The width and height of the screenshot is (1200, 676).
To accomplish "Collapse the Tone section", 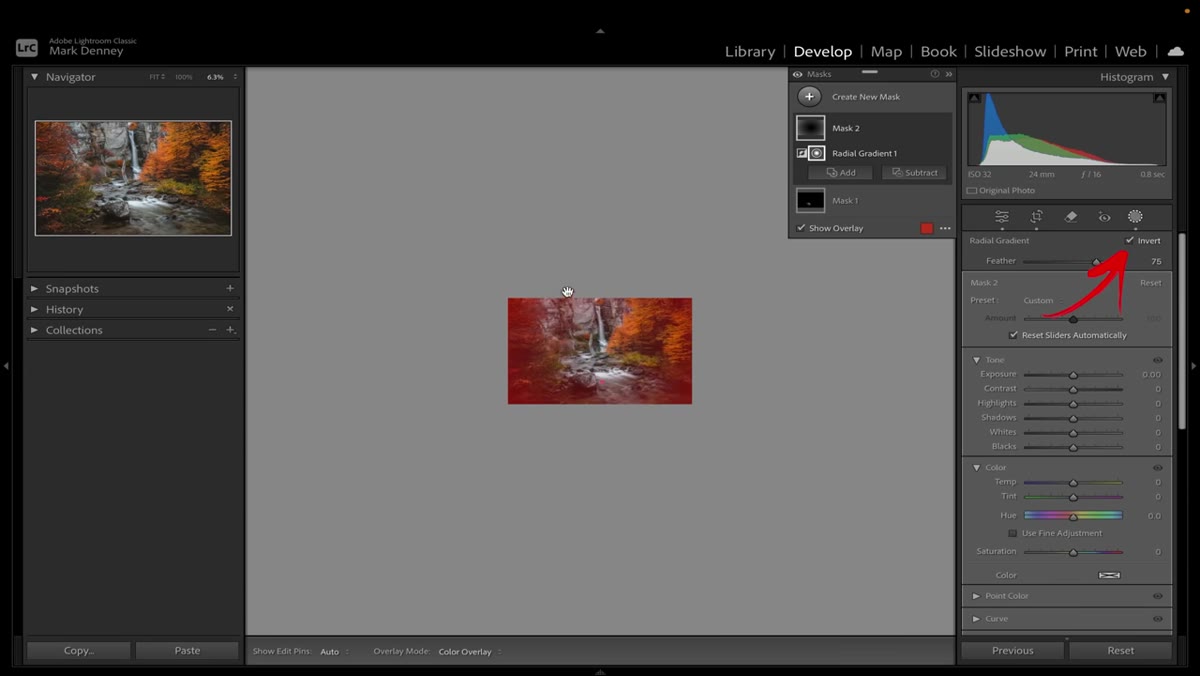I will [x=976, y=360].
